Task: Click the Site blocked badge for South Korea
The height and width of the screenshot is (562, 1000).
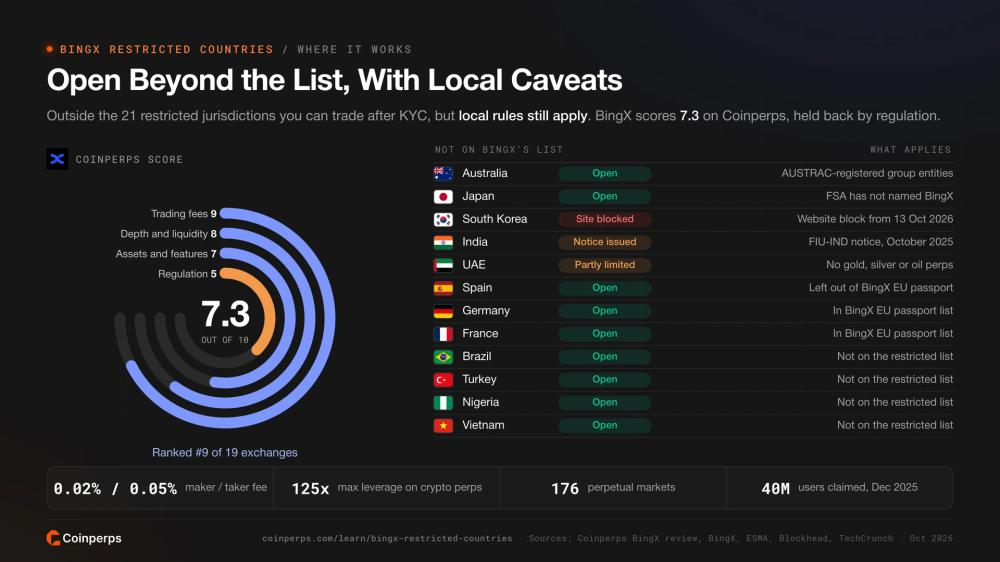Action: pyautogui.click(x=605, y=219)
